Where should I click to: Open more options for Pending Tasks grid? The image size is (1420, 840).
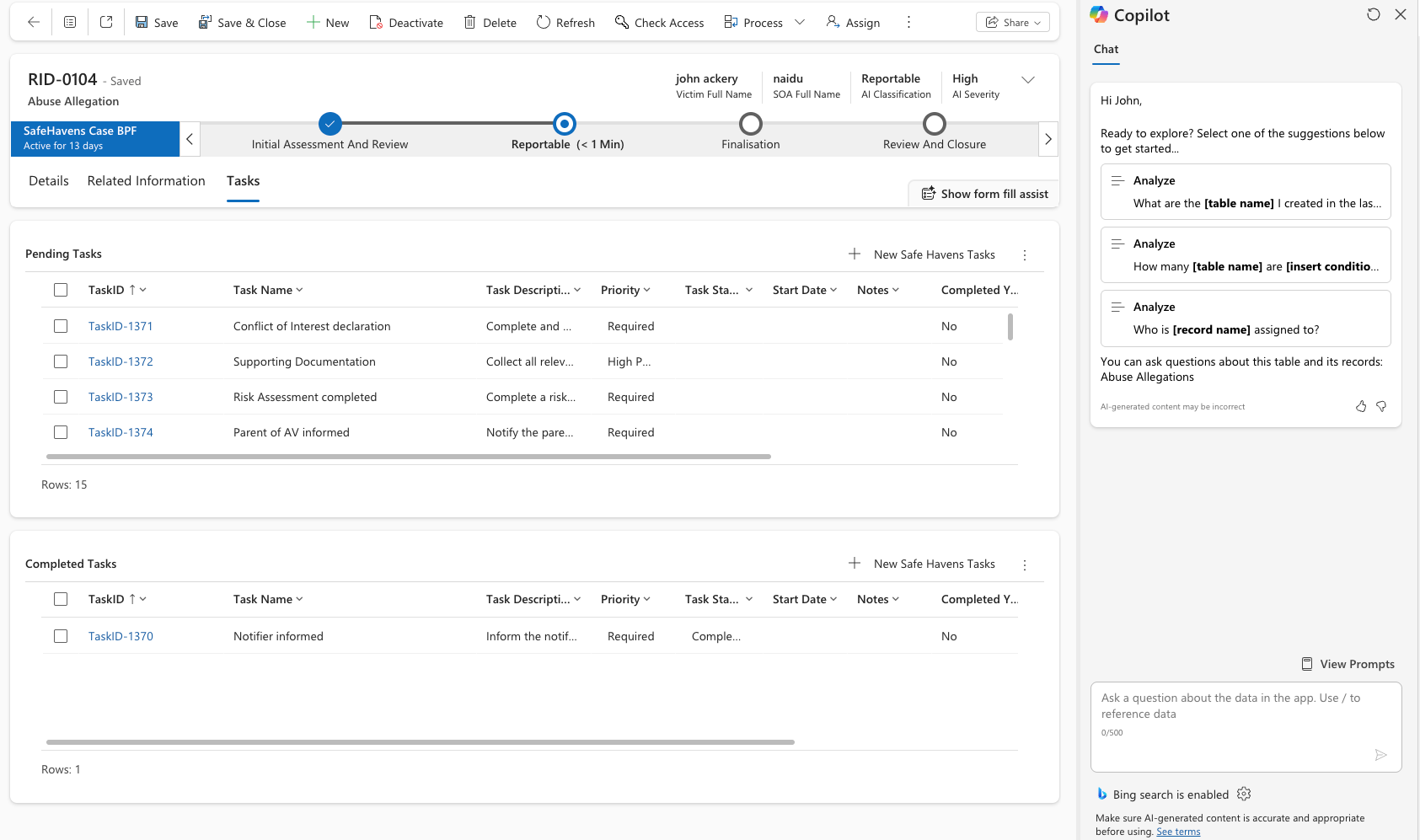click(x=1025, y=254)
